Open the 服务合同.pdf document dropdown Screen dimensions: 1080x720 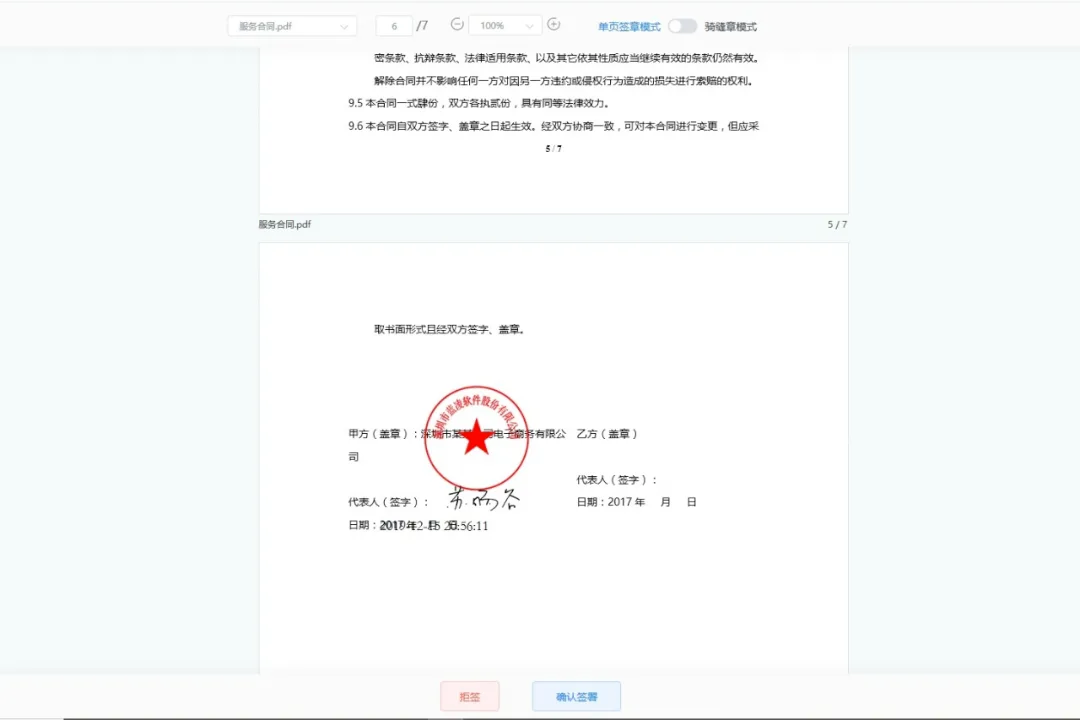(x=291, y=25)
